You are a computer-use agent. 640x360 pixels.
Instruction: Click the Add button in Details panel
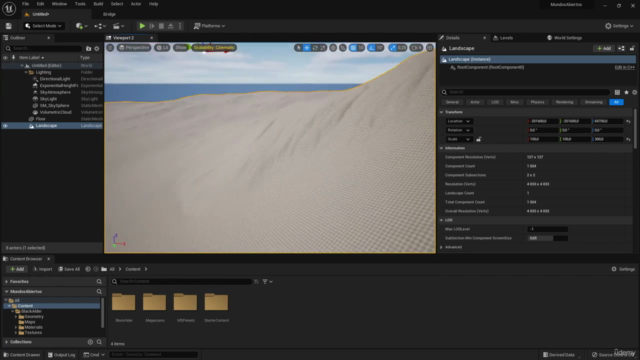click(x=604, y=48)
